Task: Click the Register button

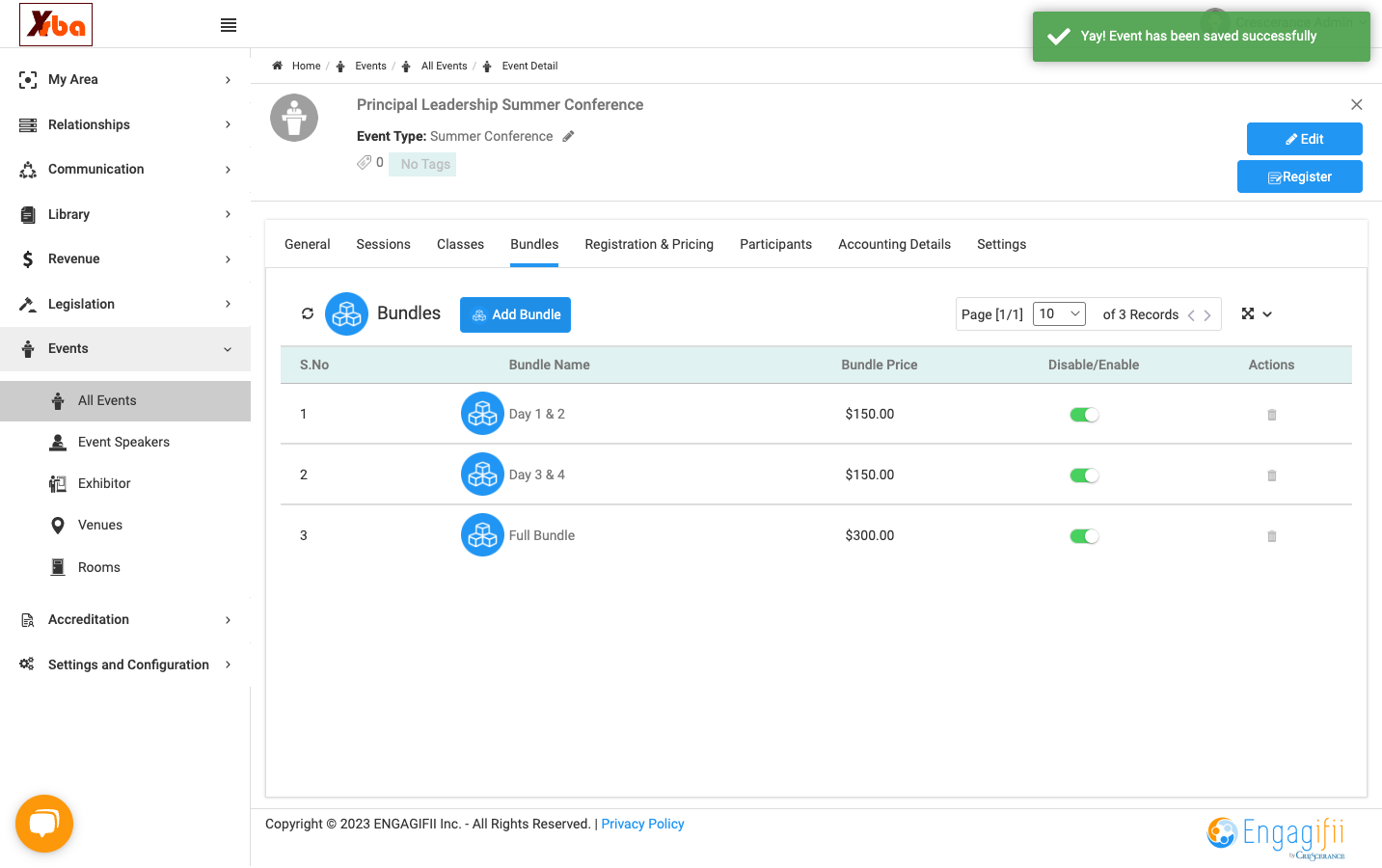Action: [x=1299, y=176]
